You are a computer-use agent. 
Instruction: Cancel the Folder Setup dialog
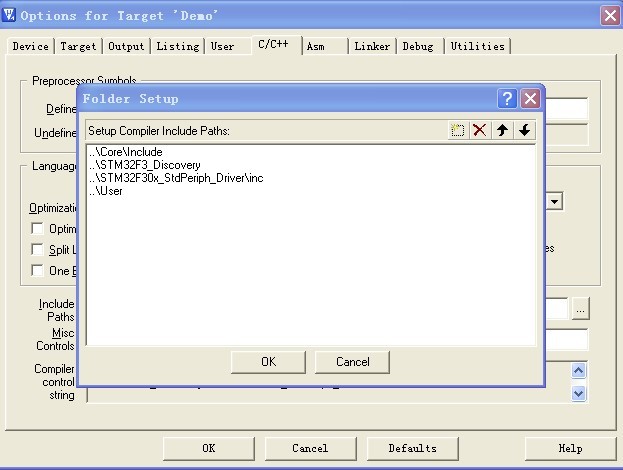tap(352, 362)
